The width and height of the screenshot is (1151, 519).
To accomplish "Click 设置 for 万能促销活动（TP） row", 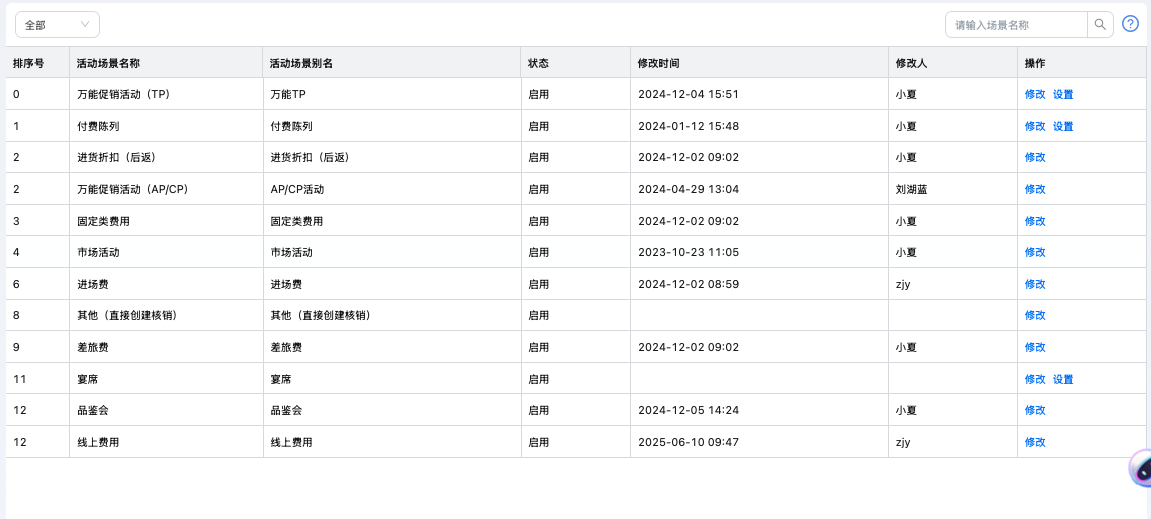I will [1063, 95].
